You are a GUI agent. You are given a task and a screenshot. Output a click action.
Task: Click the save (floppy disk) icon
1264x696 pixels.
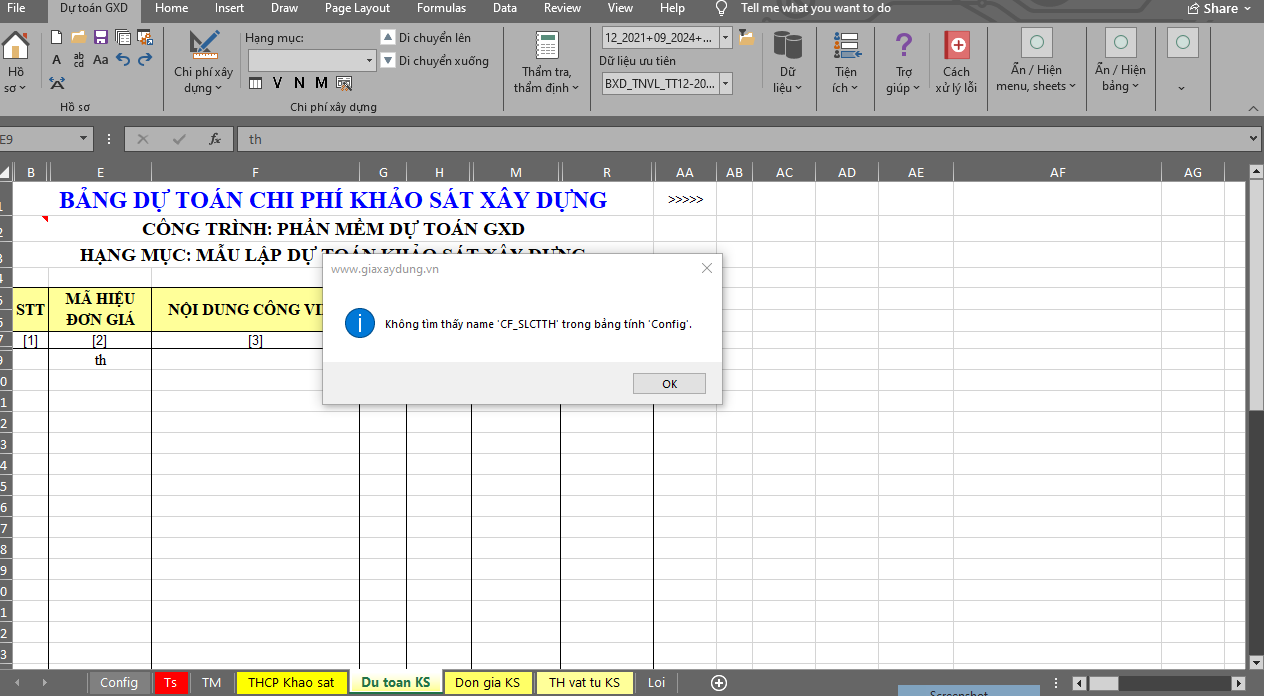pos(100,37)
